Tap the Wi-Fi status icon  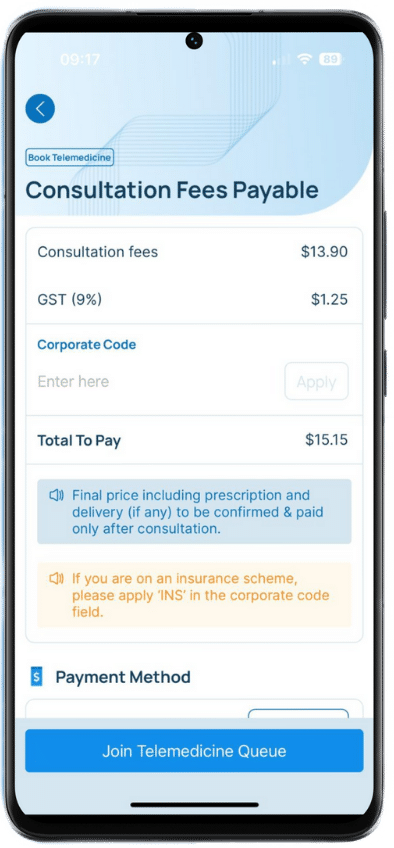[x=305, y=59]
